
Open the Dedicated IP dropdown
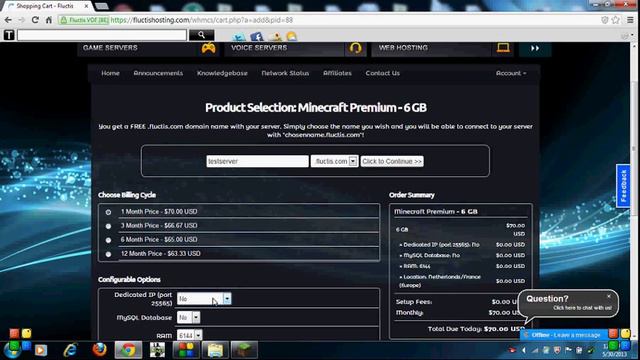pos(204,299)
